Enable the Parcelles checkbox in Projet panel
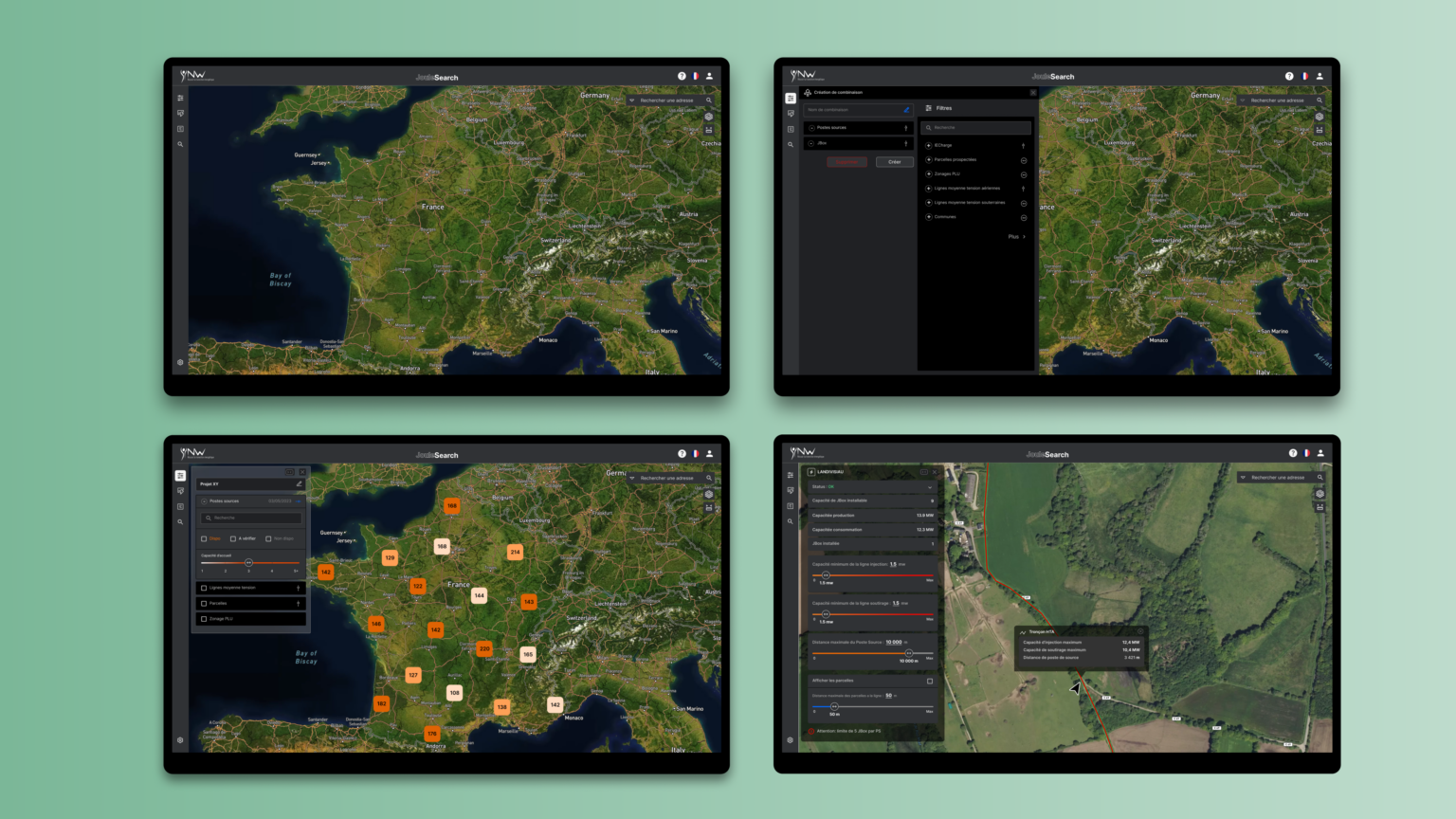Image resolution: width=1456 pixels, height=819 pixels. (x=204, y=603)
